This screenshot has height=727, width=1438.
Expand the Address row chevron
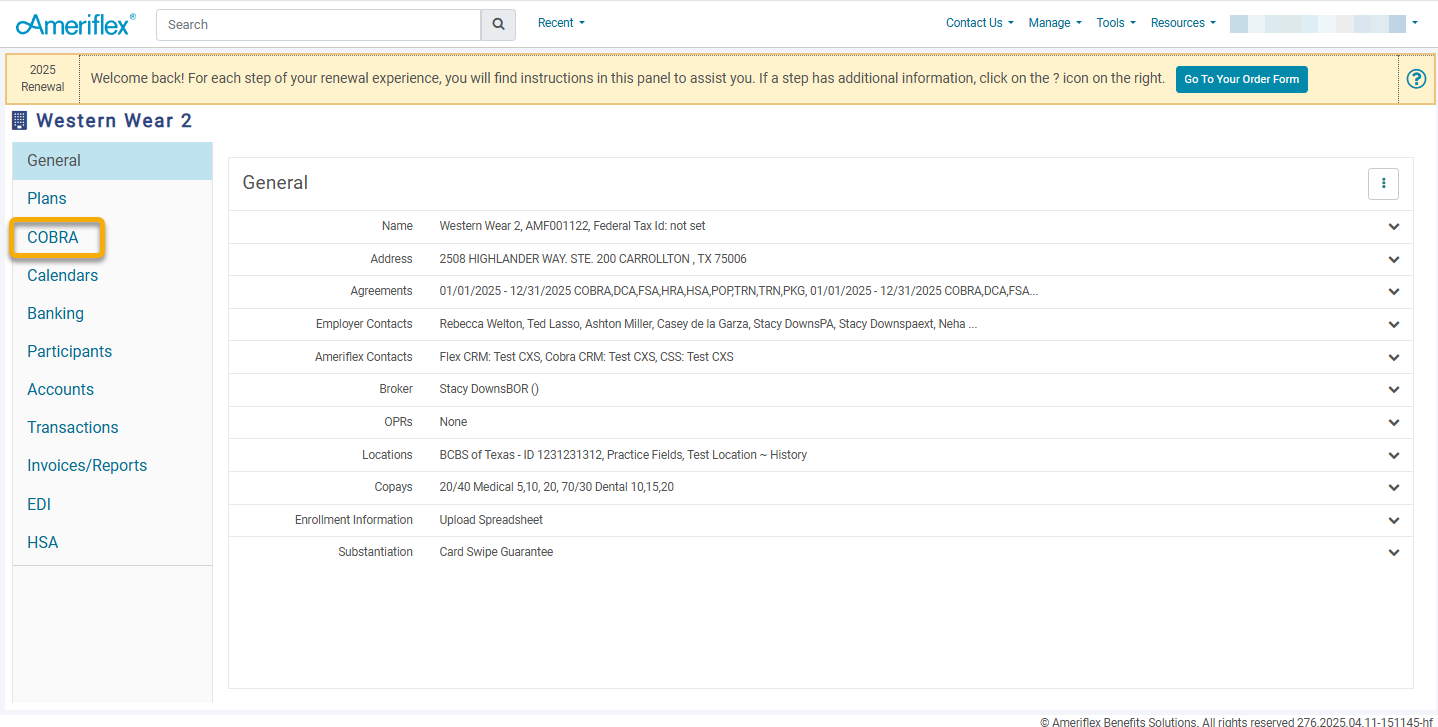(x=1394, y=260)
